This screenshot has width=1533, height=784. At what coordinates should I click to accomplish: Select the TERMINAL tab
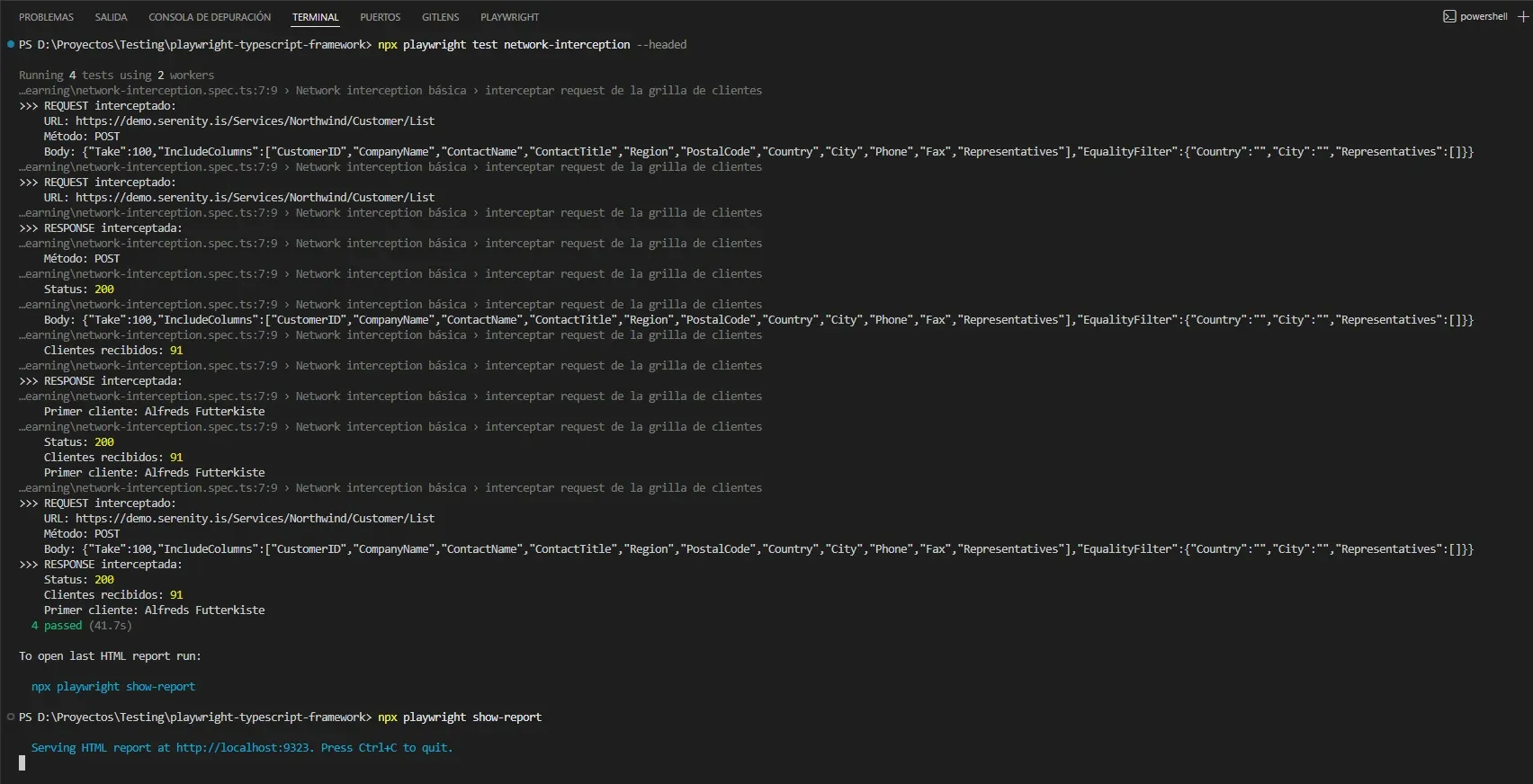315,17
